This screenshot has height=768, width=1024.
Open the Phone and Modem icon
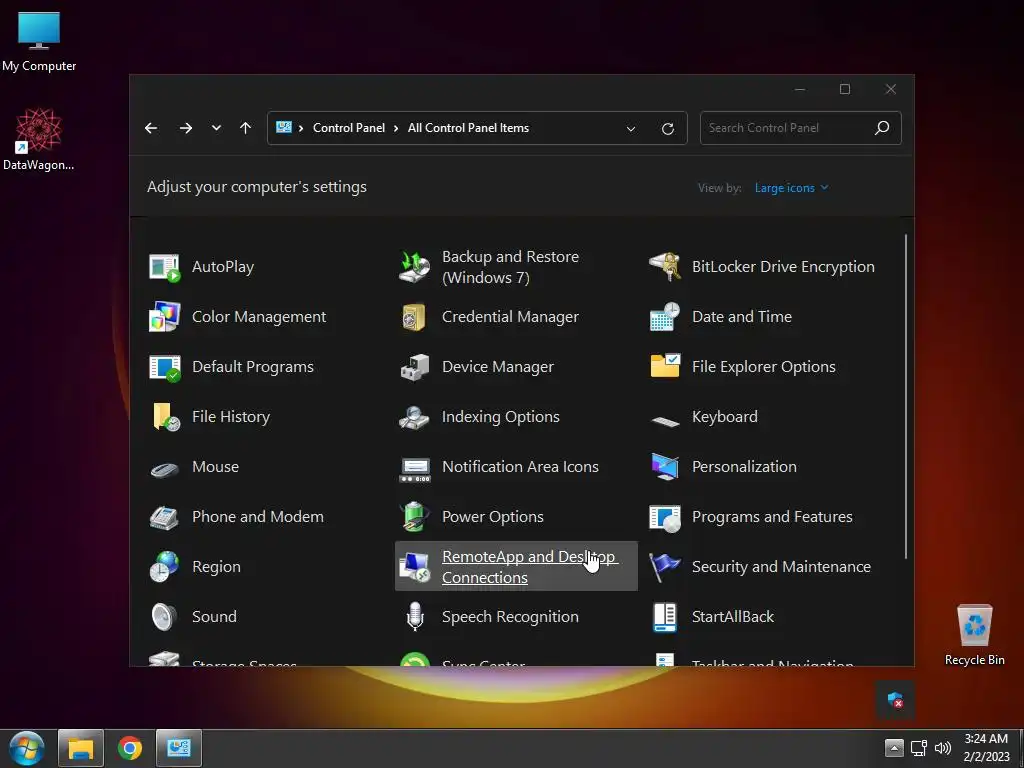pyautogui.click(x=164, y=517)
